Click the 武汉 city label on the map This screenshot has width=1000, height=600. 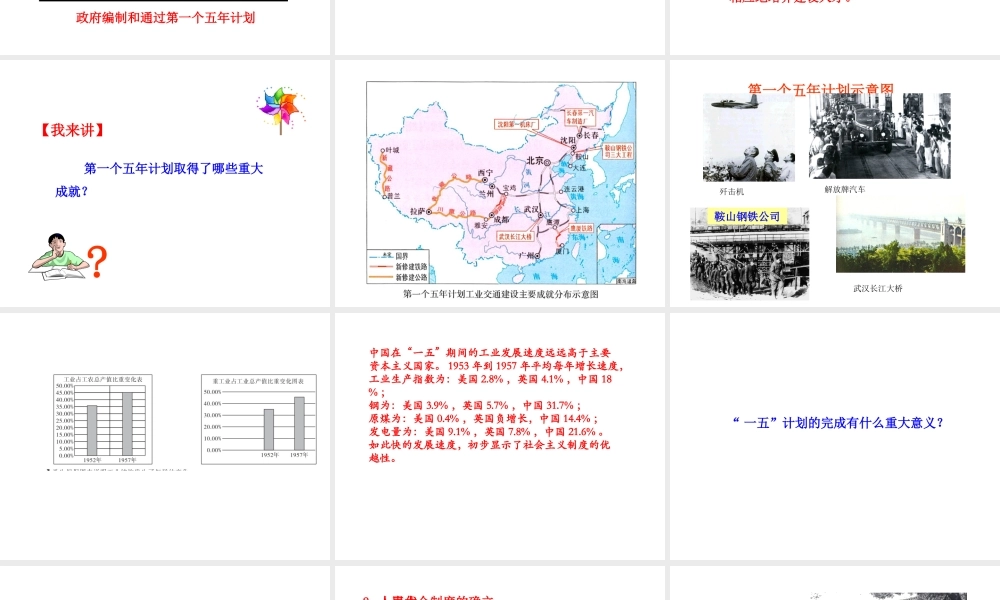pos(531,209)
